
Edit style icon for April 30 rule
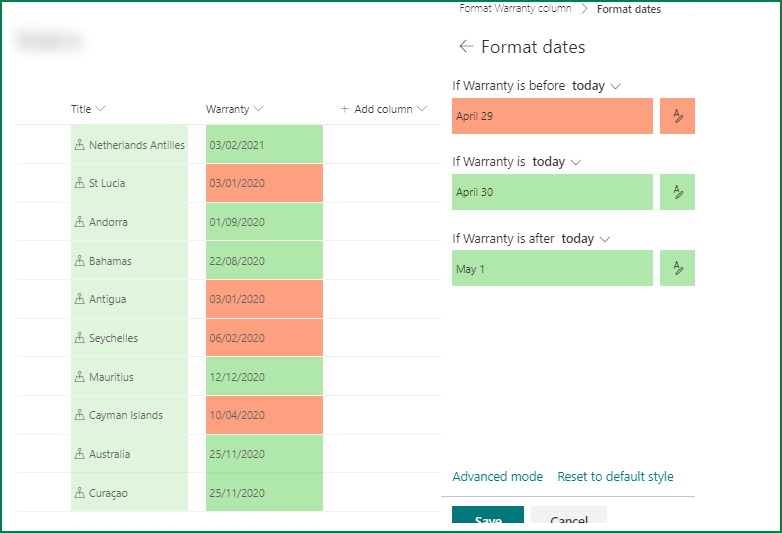[677, 192]
